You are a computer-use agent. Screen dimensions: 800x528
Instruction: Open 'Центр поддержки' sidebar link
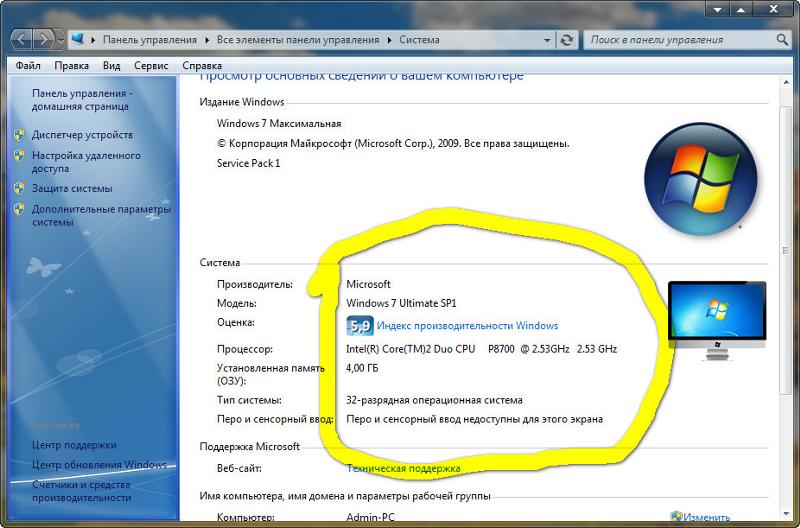[x=74, y=445]
